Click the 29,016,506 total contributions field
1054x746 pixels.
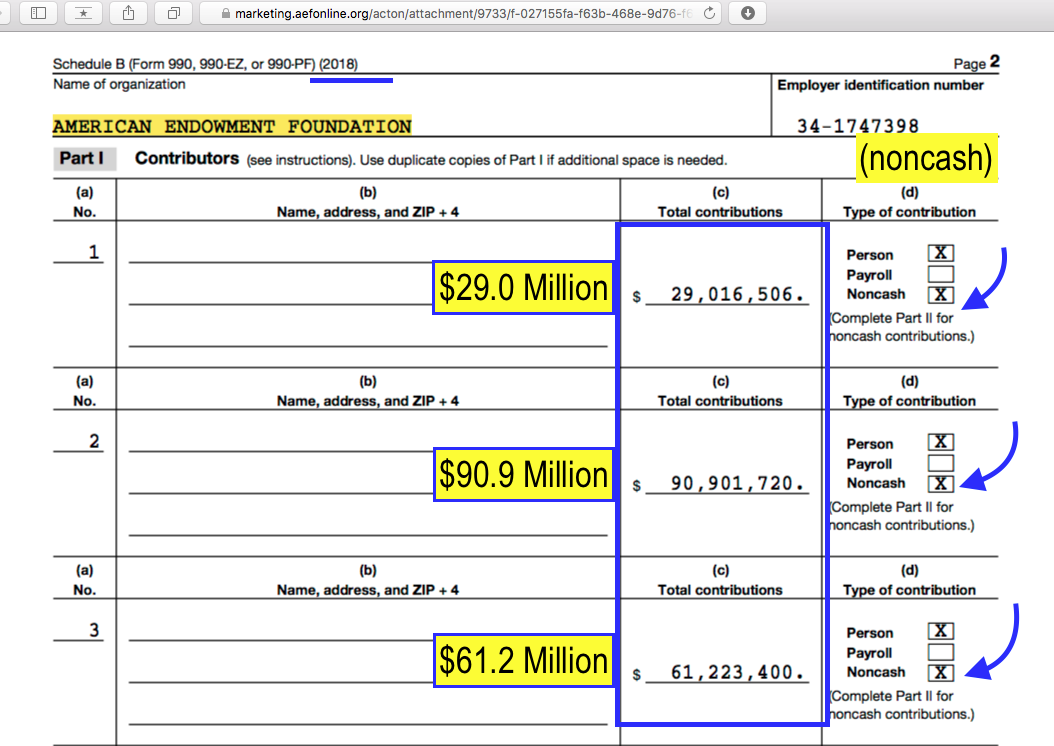coord(737,296)
